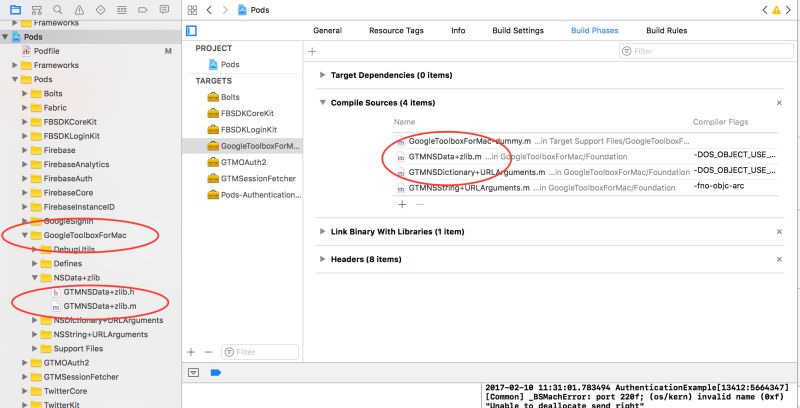This screenshot has height=408, width=800.
Task: Expand Link Binary With Libraries section
Action: pos(322,232)
